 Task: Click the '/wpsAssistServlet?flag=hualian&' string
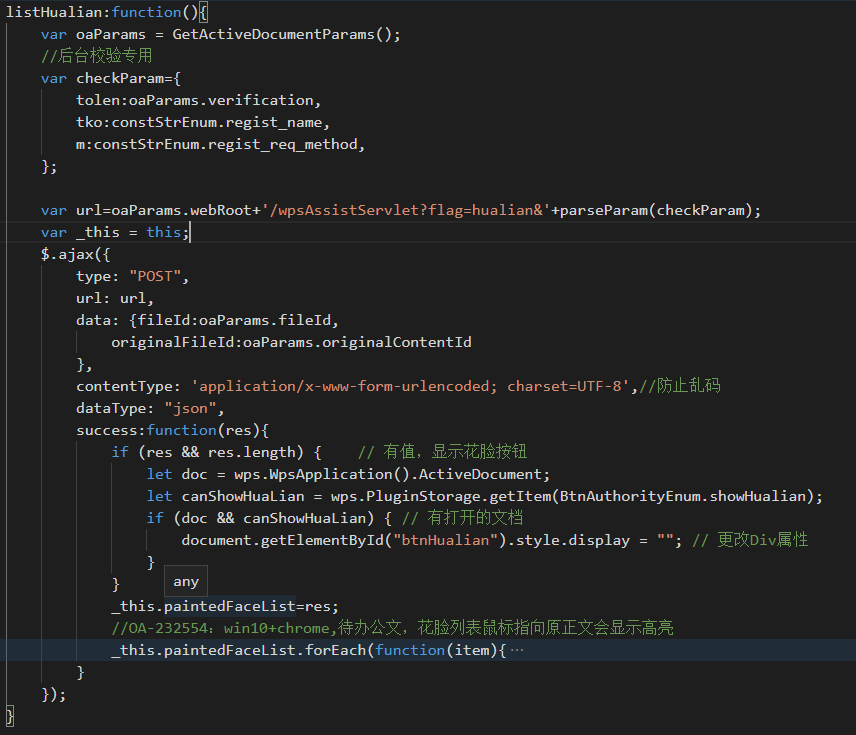pos(406,210)
